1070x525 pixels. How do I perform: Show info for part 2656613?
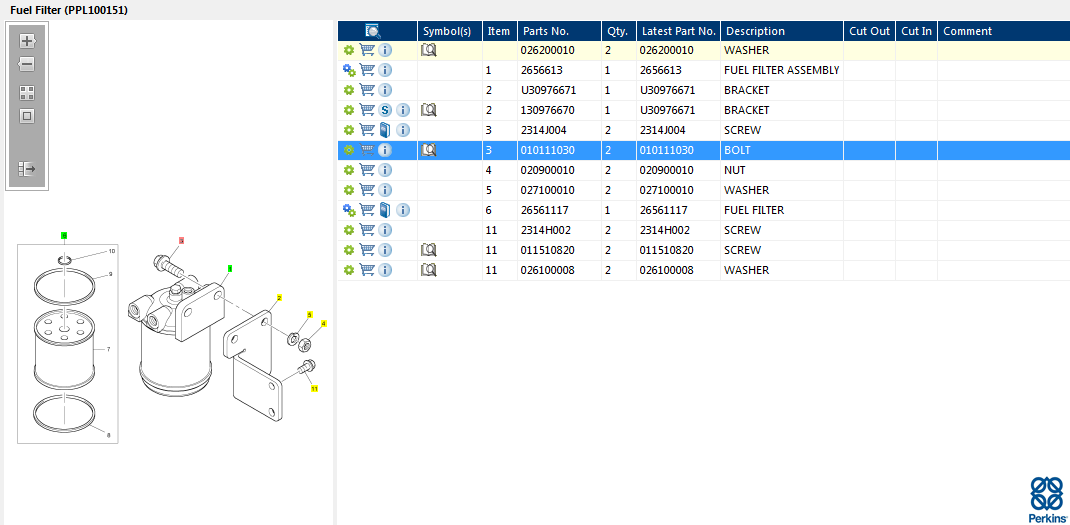pos(385,70)
